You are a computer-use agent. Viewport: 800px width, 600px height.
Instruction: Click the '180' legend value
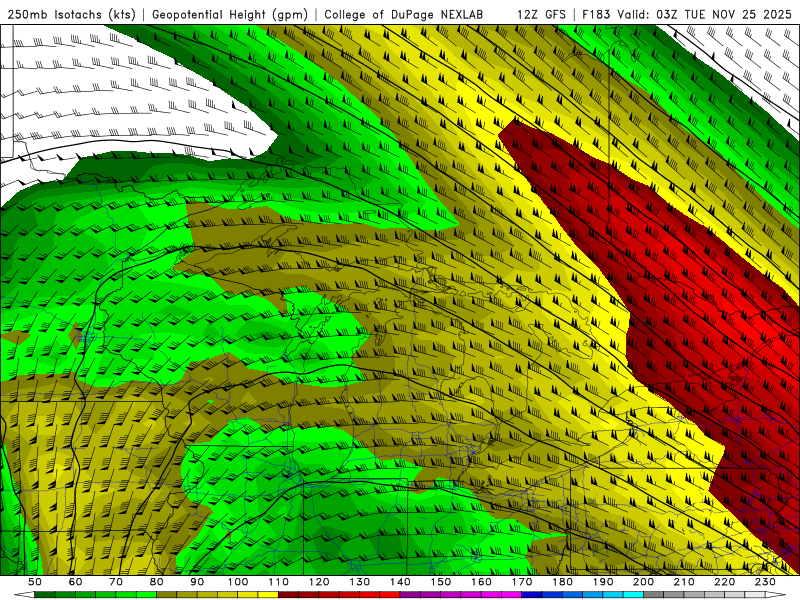562,582
